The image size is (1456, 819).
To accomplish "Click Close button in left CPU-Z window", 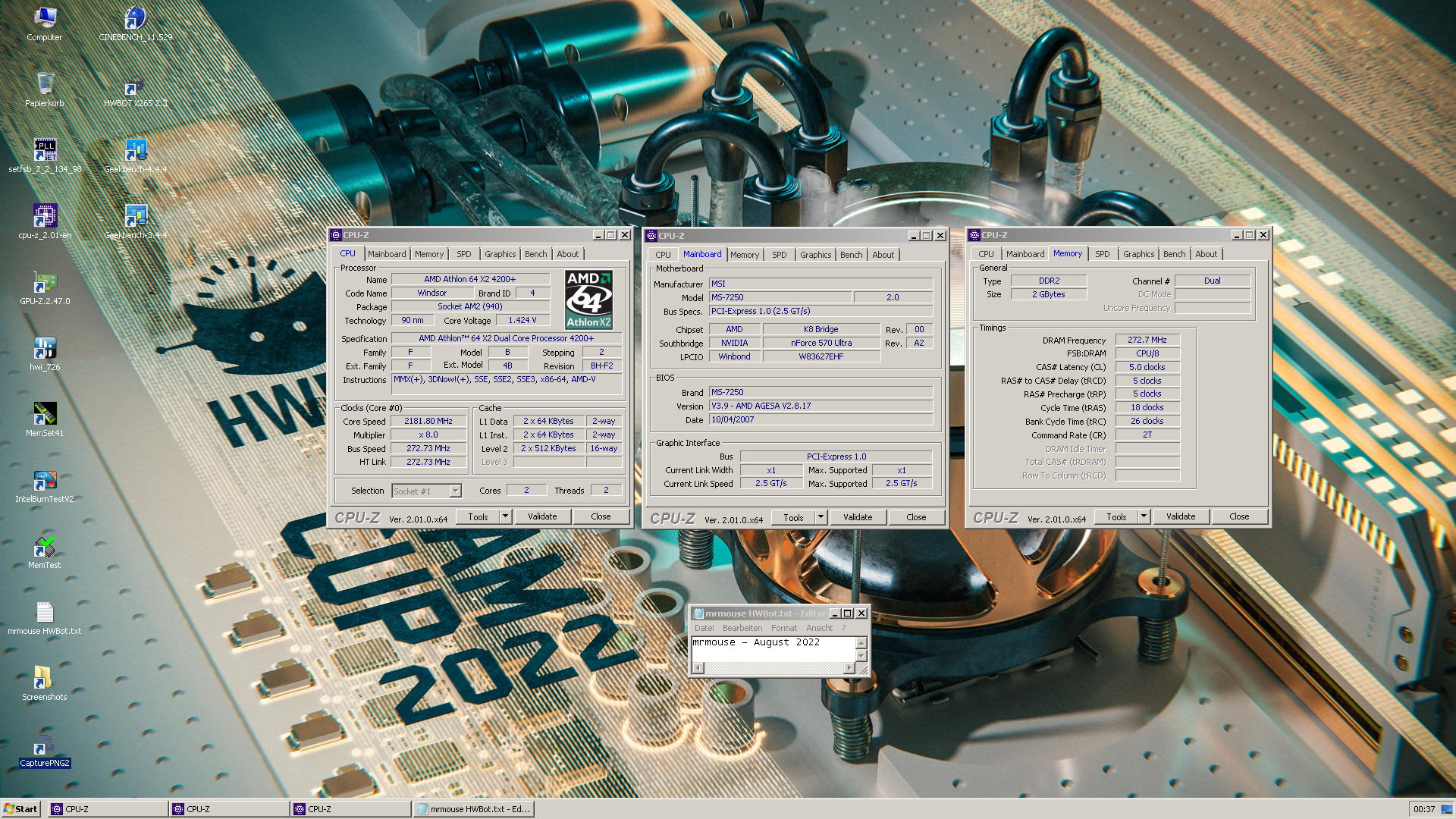I will (601, 516).
